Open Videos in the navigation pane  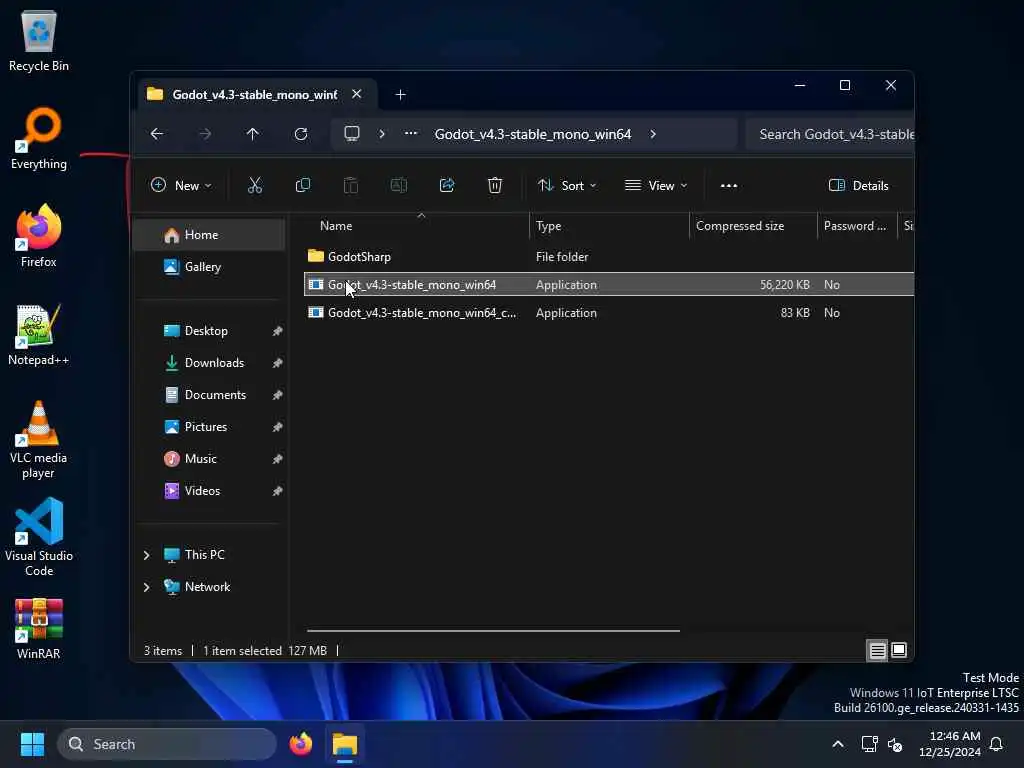tap(210, 491)
